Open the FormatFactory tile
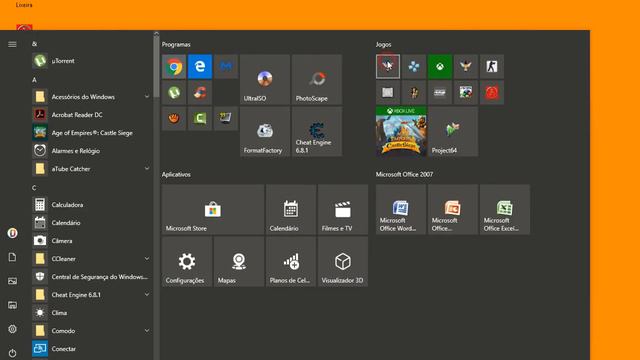The height and width of the screenshot is (360, 640). pos(265,131)
